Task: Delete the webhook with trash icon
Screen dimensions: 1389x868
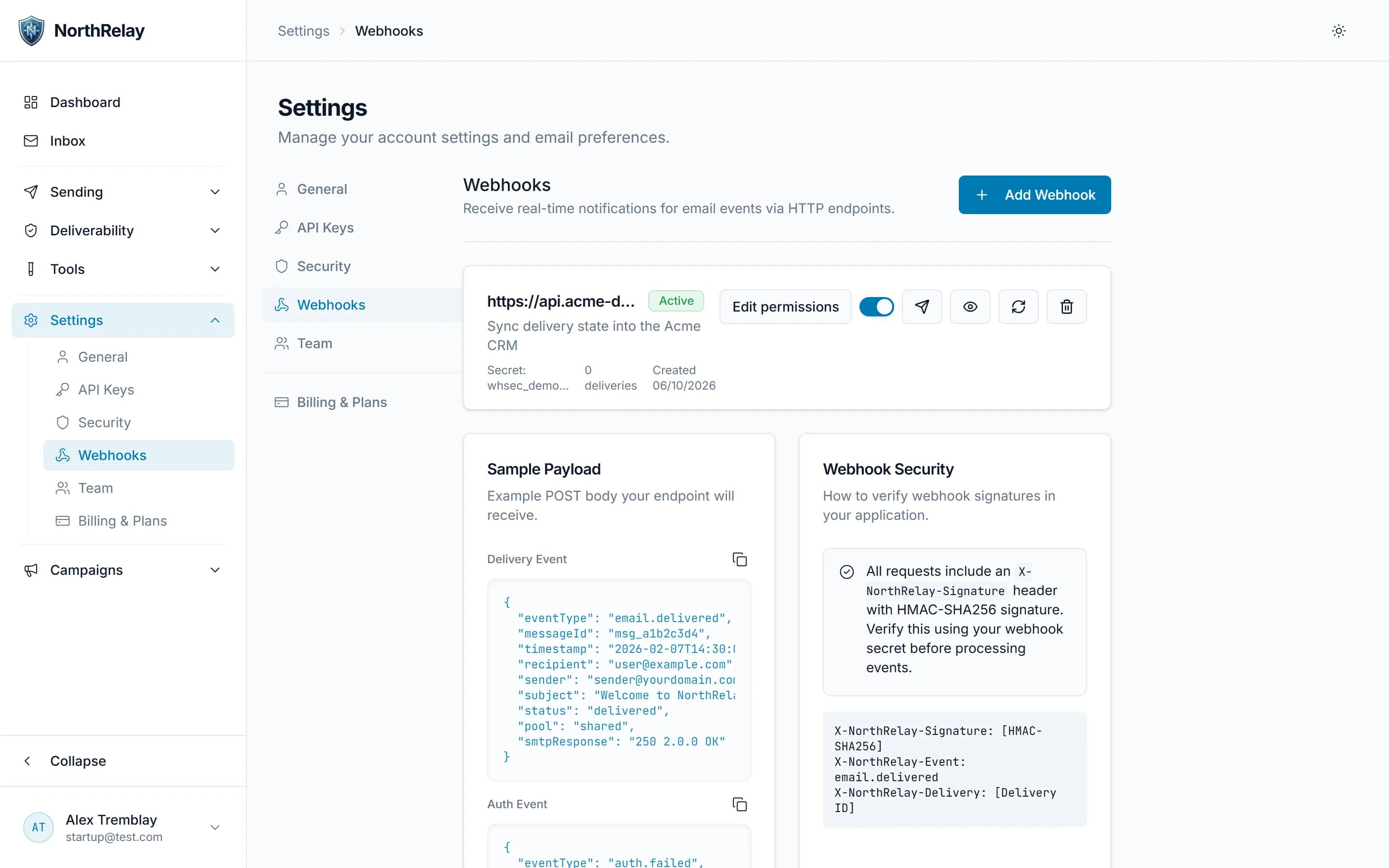Action: 1066,307
